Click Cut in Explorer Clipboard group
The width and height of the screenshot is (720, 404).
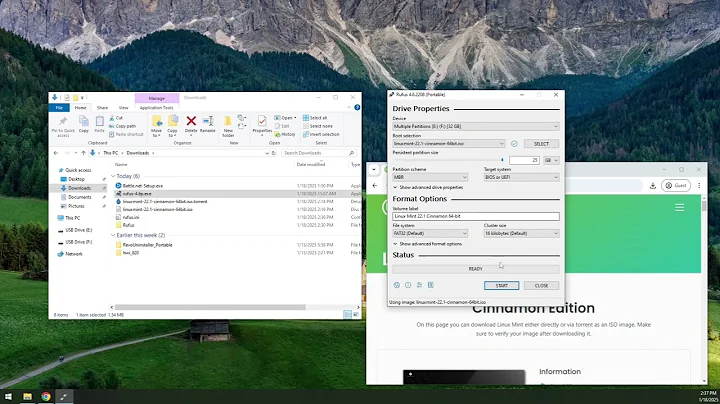coord(116,118)
